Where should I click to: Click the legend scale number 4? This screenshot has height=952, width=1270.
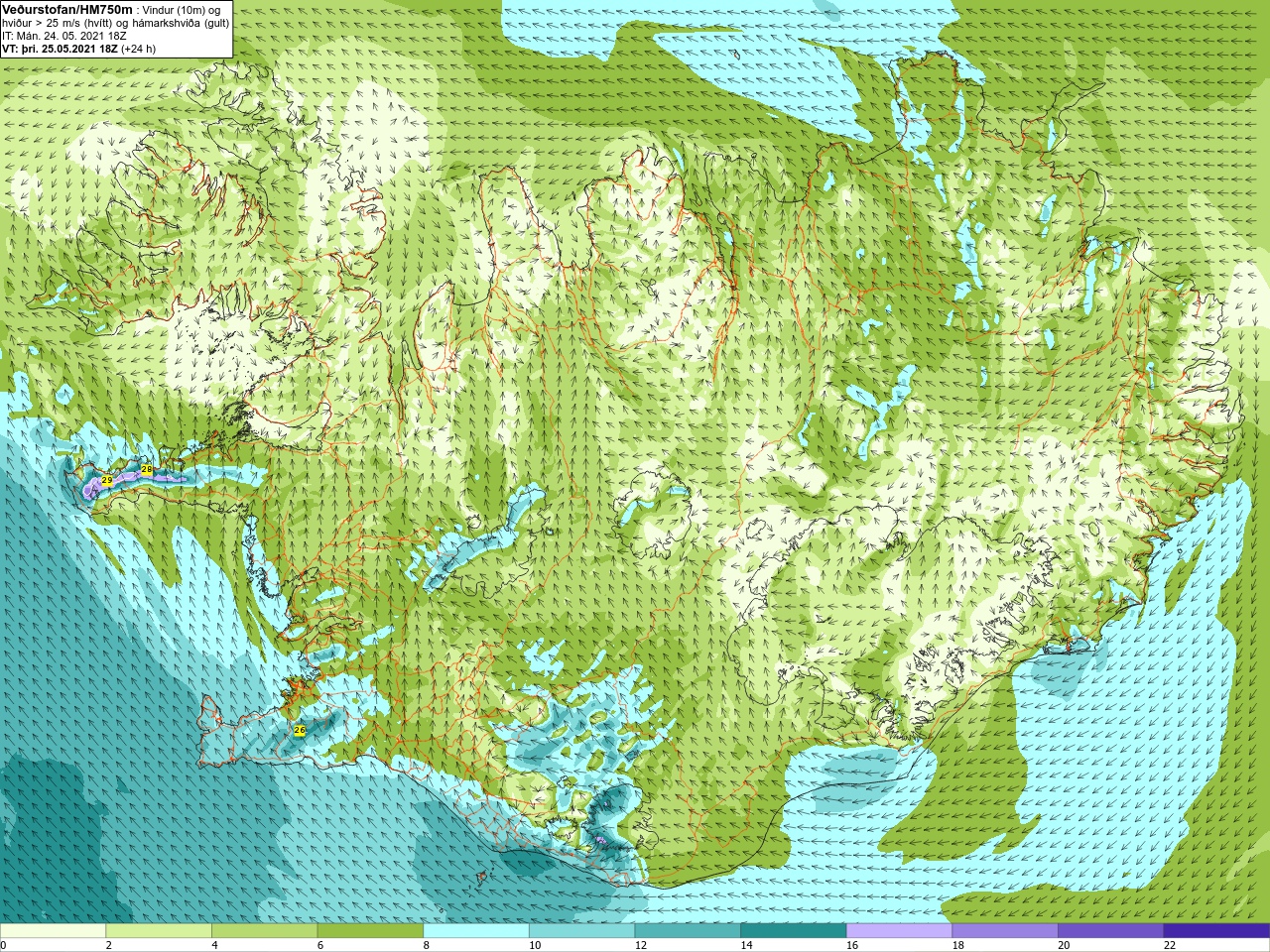click(214, 945)
